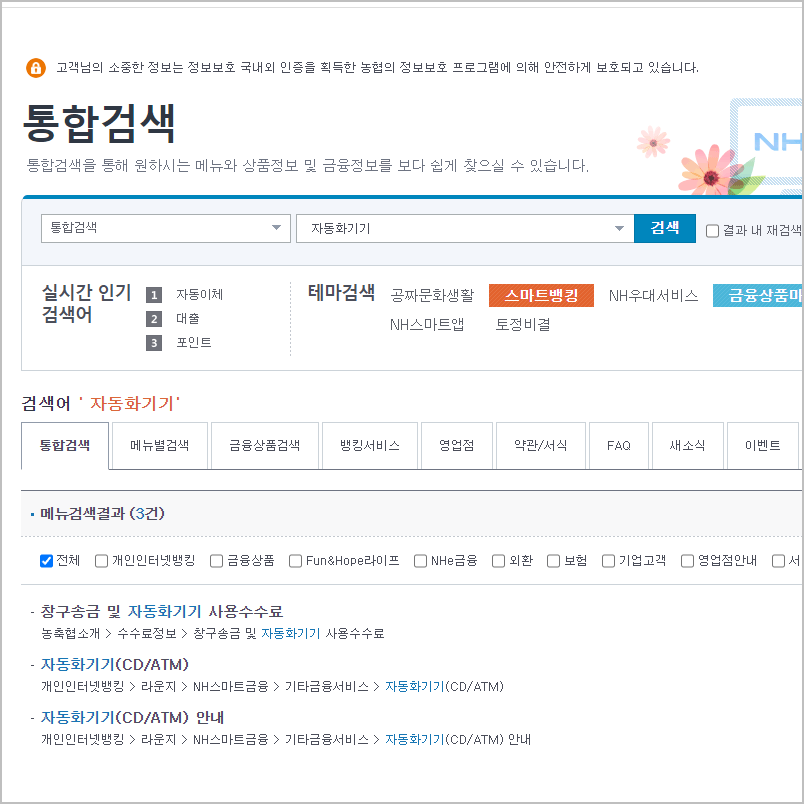This screenshot has height=804, width=804.
Task: Click the 메뉴검색결과 (3건) heading
Action: click(102, 513)
